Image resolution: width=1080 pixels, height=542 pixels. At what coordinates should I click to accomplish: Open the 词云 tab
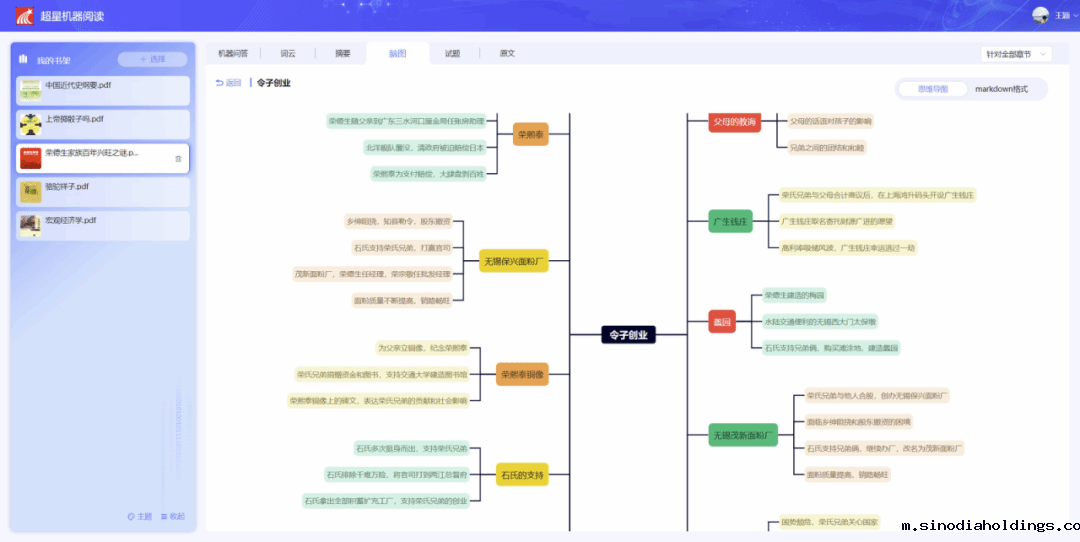coord(288,53)
